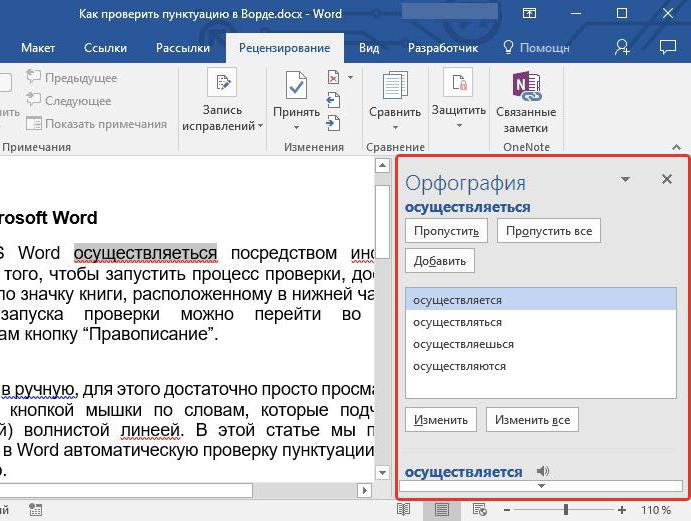Click horizontal scrollbar right arrow
The width and height of the screenshot is (691, 521).
click(x=364, y=490)
